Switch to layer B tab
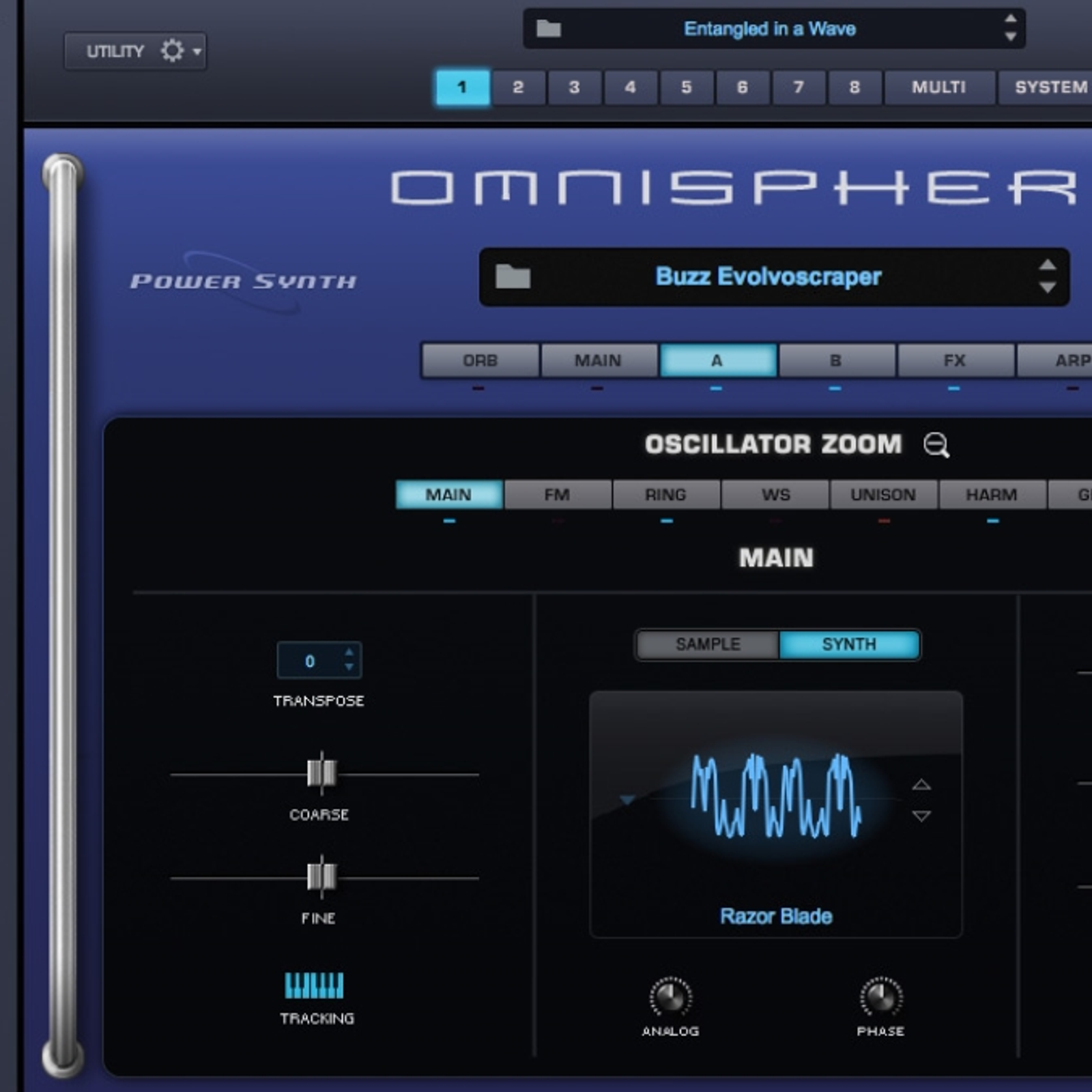Screen dimensions: 1092x1092 pyautogui.click(x=835, y=360)
